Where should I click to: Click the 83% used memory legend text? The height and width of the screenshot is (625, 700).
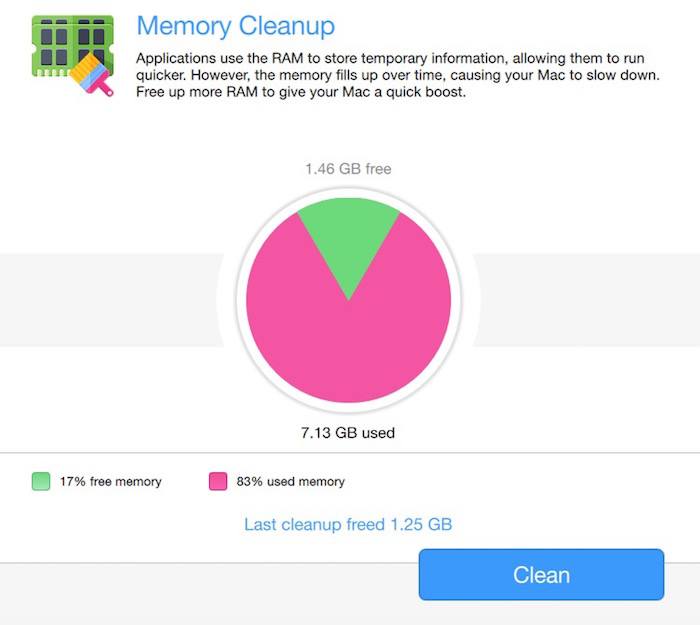click(x=290, y=482)
